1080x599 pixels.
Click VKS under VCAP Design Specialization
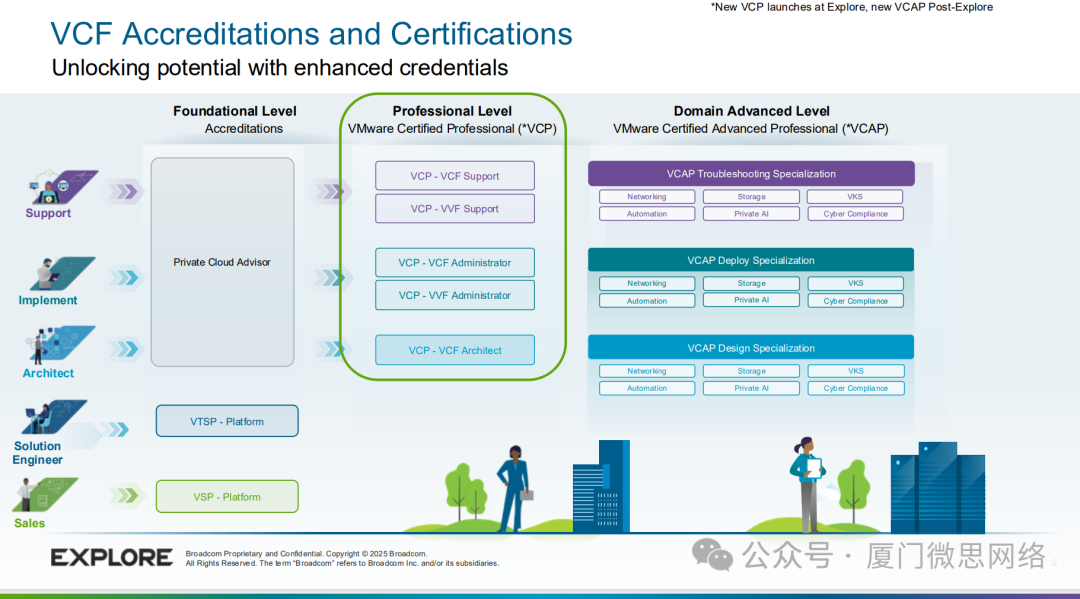coord(856,370)
